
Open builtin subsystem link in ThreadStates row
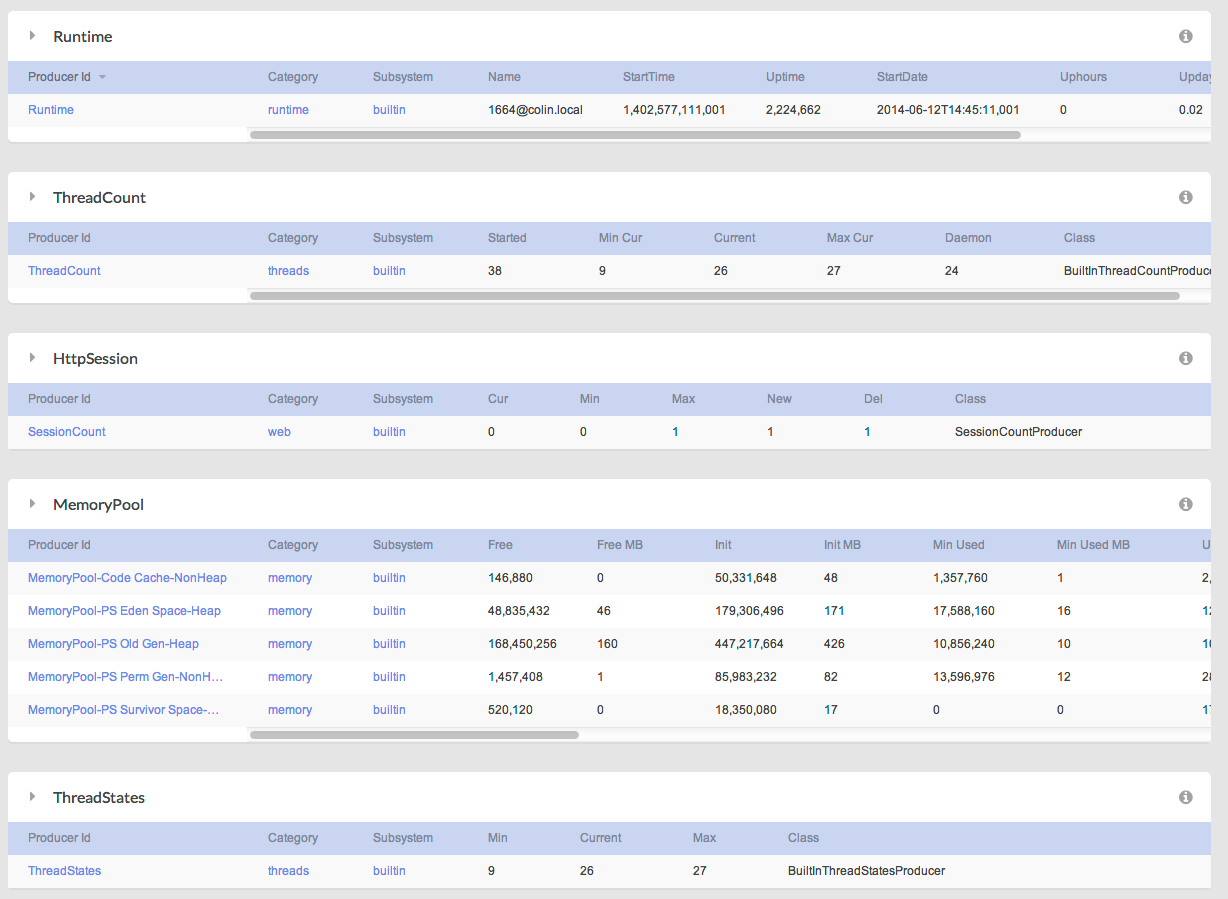coord(389,871)
